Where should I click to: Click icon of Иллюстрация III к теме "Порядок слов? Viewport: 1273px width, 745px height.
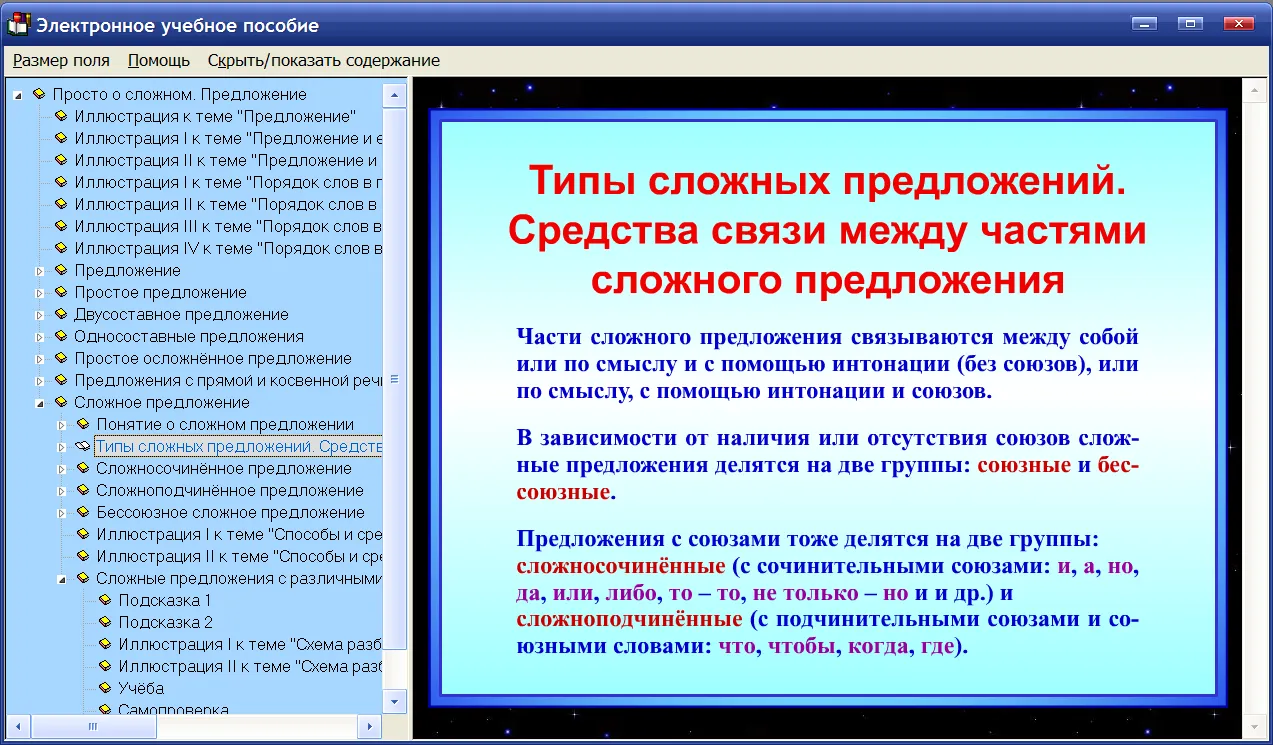pyautogui.click(x=61, y=226)
